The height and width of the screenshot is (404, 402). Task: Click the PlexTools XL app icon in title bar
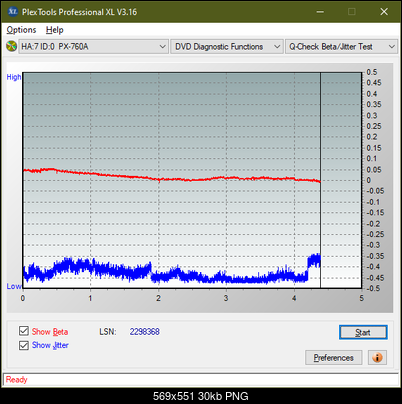pyautogui.click(x=12, y=12)
